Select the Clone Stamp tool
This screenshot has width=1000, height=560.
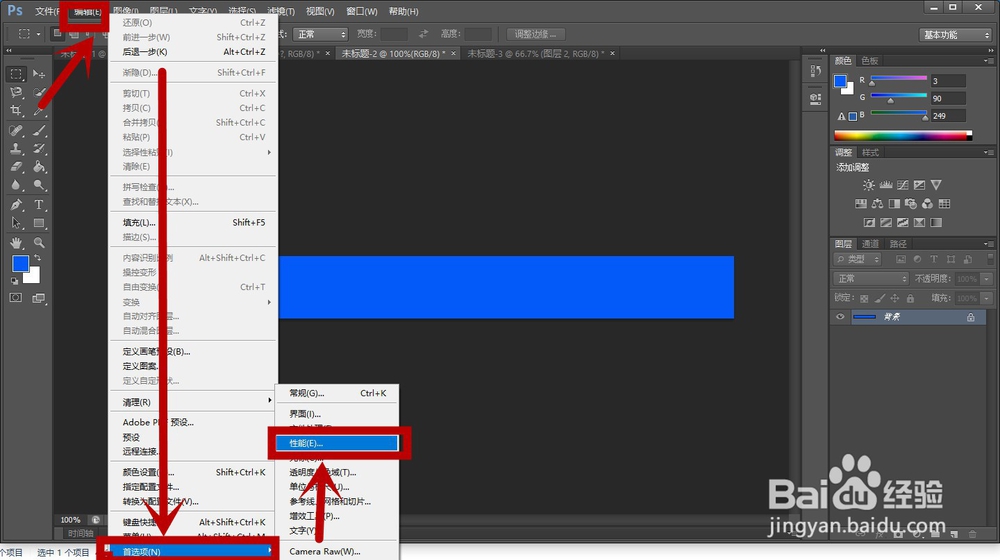[17, 149]
